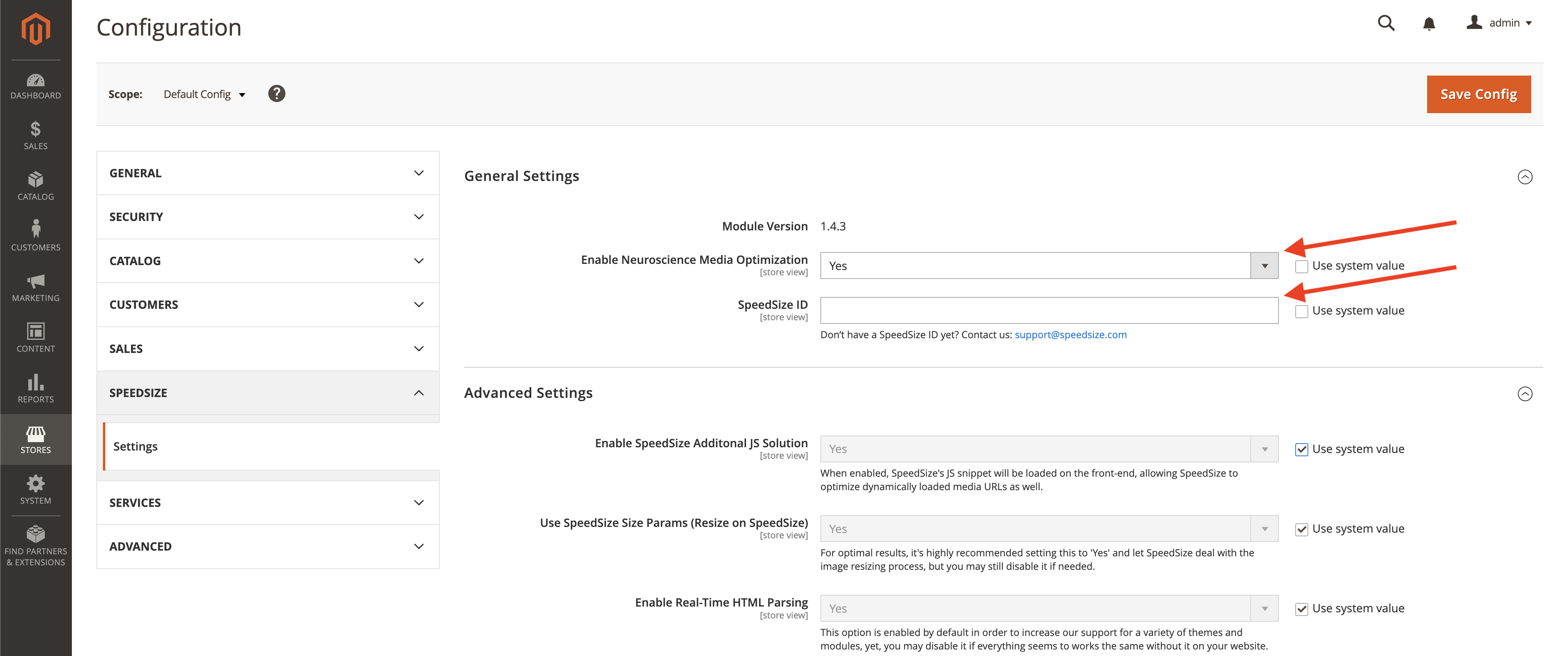Click the disabled Real-Time HTML Parsing select
This screenshot has height=656, width=1568.
(x=1049, y=609)
